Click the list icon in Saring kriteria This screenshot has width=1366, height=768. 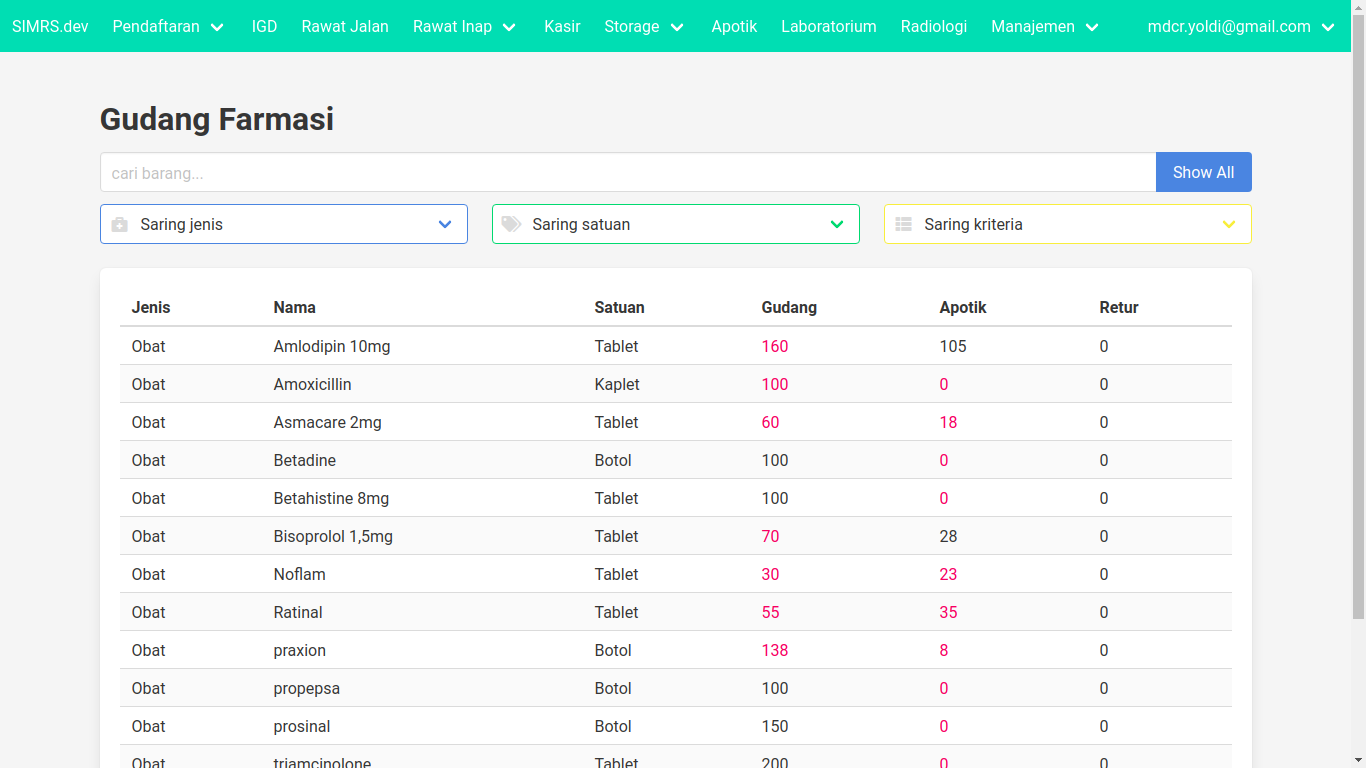coord(903,225)
